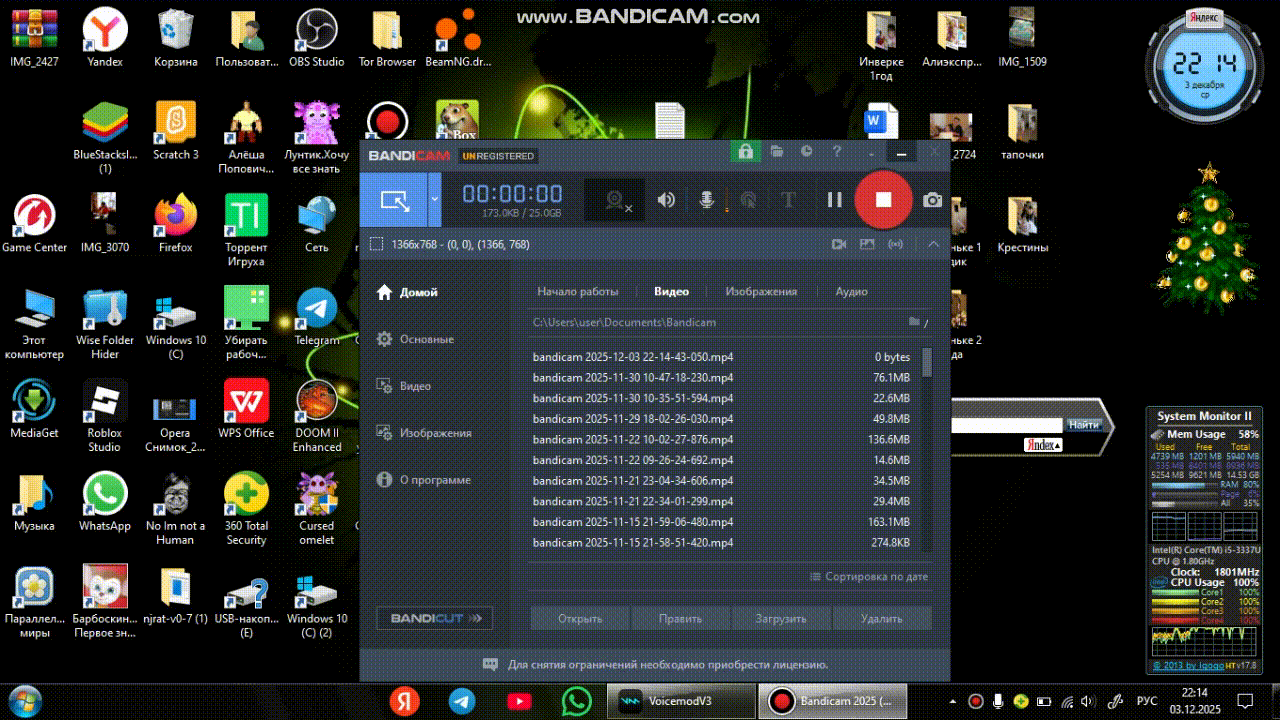Select the Tor Browser desktop icon
1280x720 pixels.
click(x=387, y=38)
